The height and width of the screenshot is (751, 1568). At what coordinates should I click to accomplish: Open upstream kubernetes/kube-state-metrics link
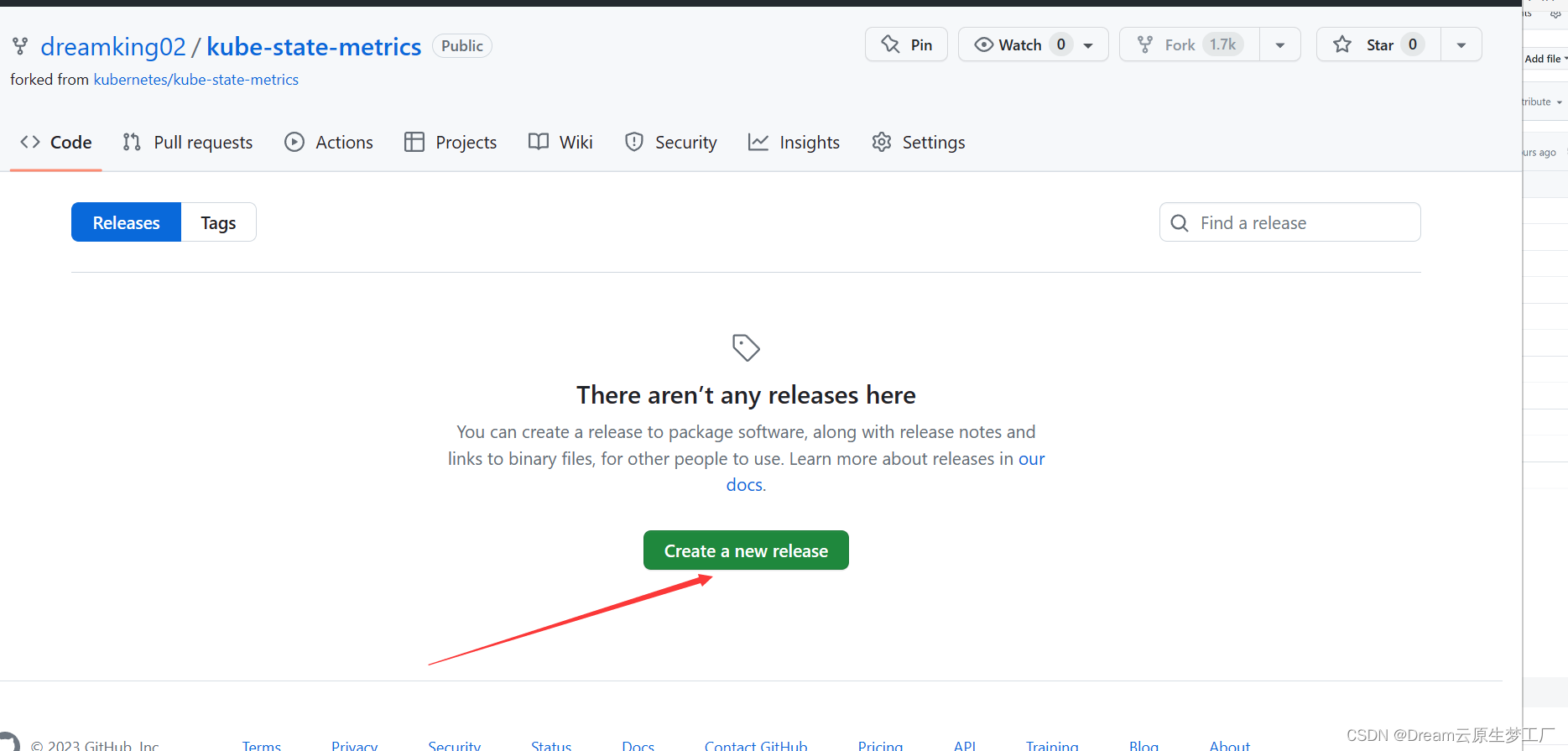coord(196,80)
